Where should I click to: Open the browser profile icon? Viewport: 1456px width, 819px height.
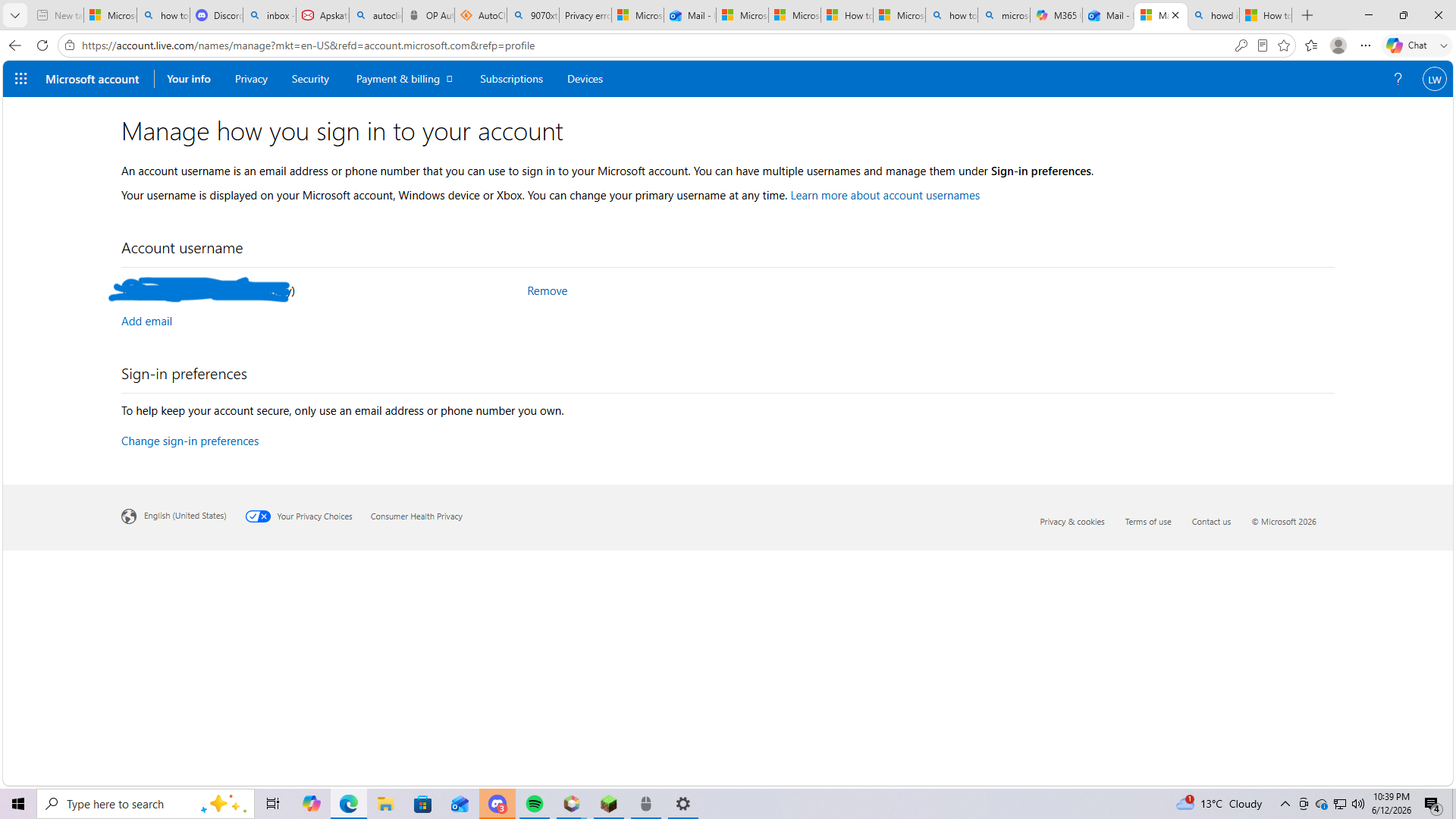coord(1338,45)
